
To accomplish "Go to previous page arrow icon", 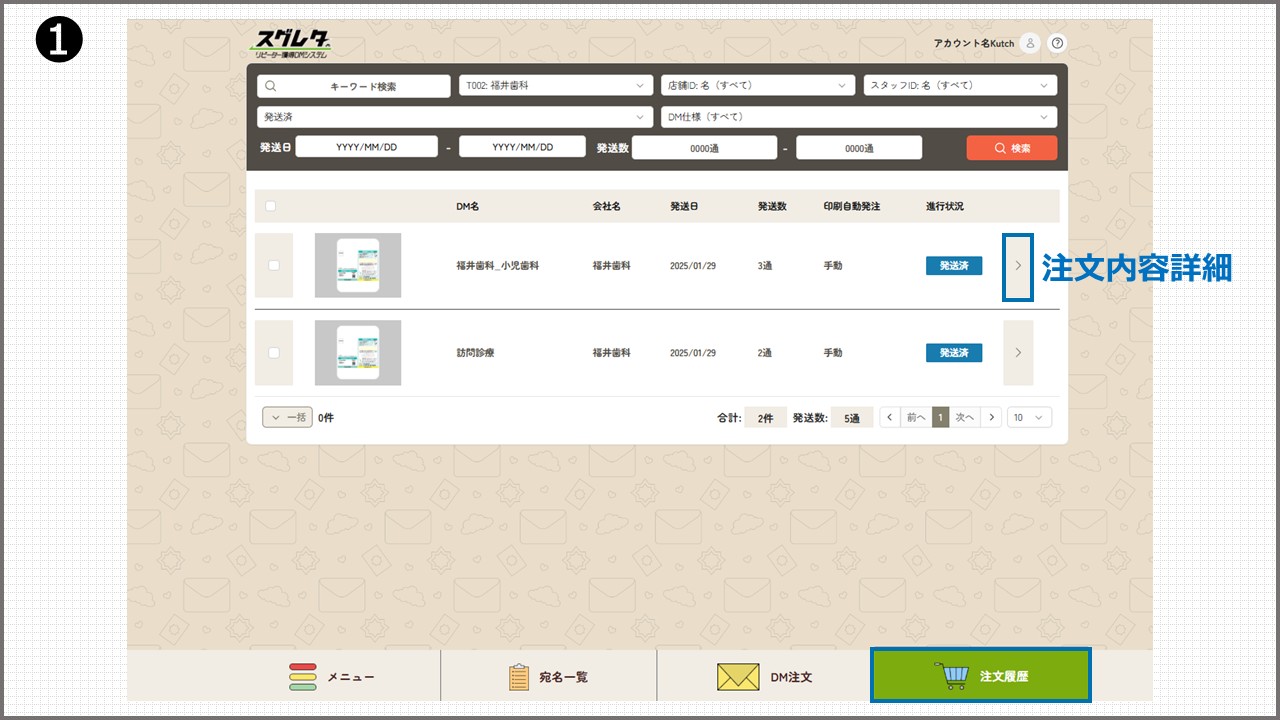I will pos(890,417).
